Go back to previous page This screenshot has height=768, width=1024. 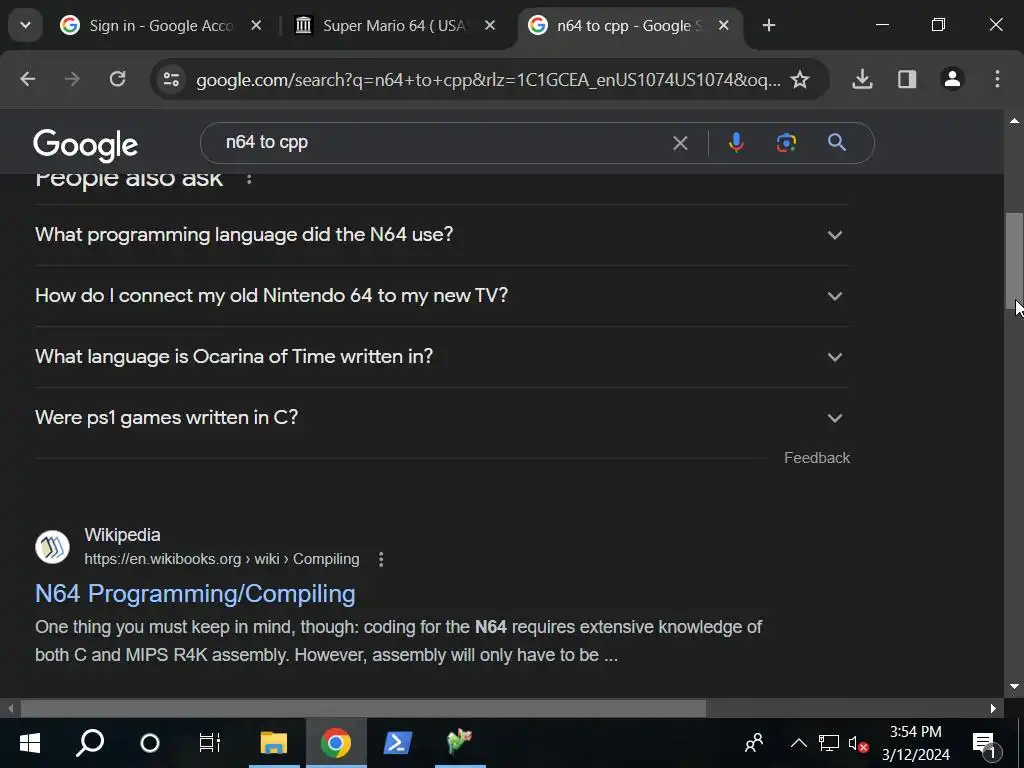click(x=27, y=79)
